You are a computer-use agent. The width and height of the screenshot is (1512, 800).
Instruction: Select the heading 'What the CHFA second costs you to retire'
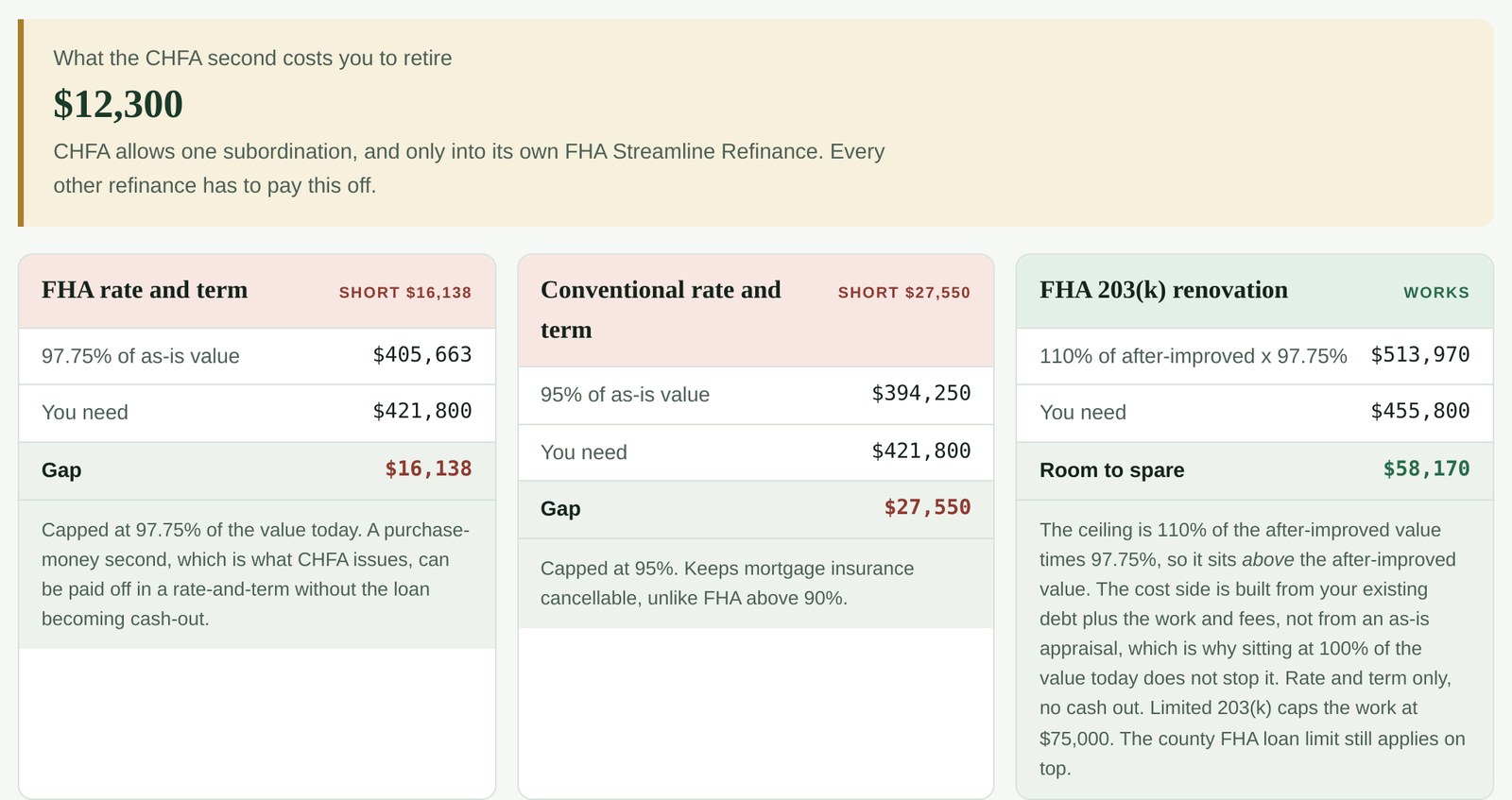click(x=252, y=59)
